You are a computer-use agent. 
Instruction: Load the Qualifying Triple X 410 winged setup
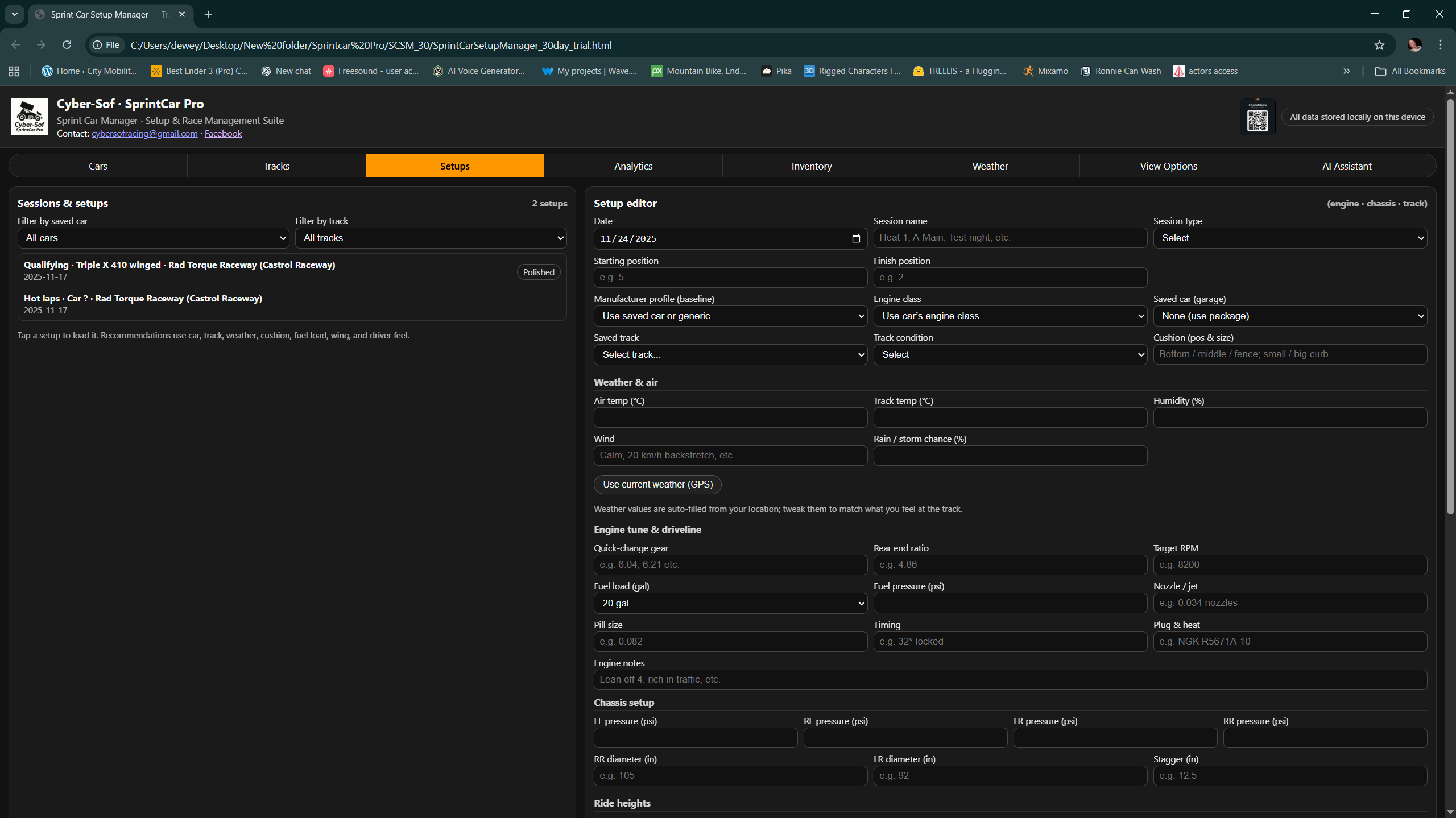[292, 271]
